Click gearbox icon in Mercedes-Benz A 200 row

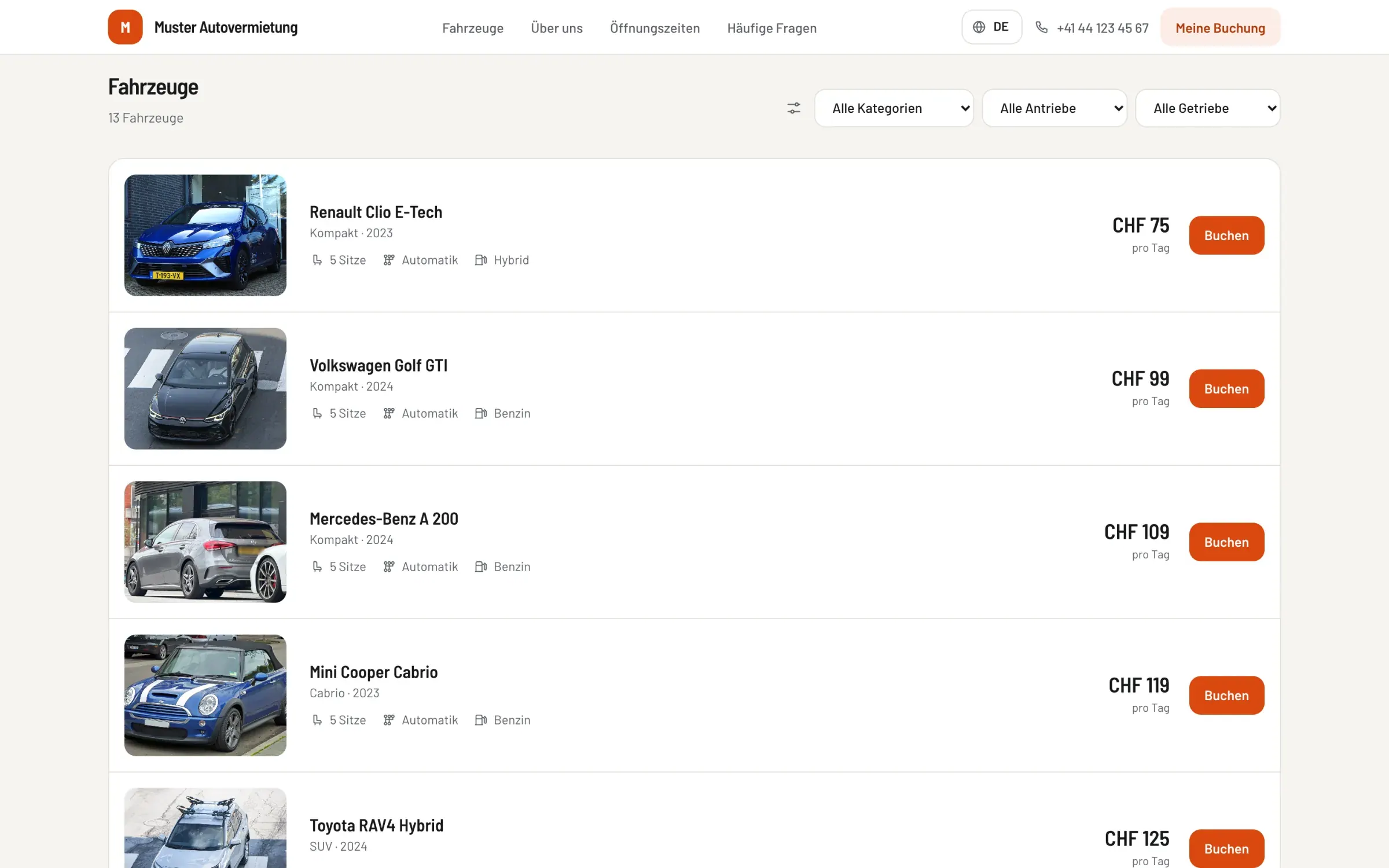coord(389,567)
